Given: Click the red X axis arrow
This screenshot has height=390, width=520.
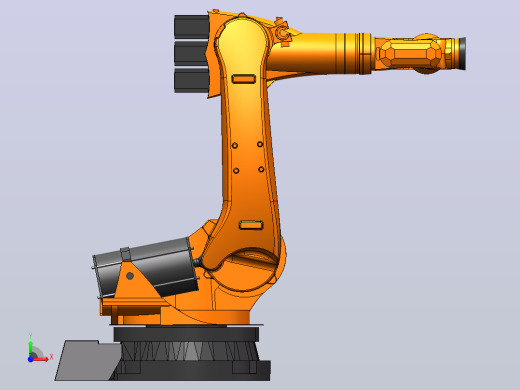Looking at the screenshot, I should 41,359.
